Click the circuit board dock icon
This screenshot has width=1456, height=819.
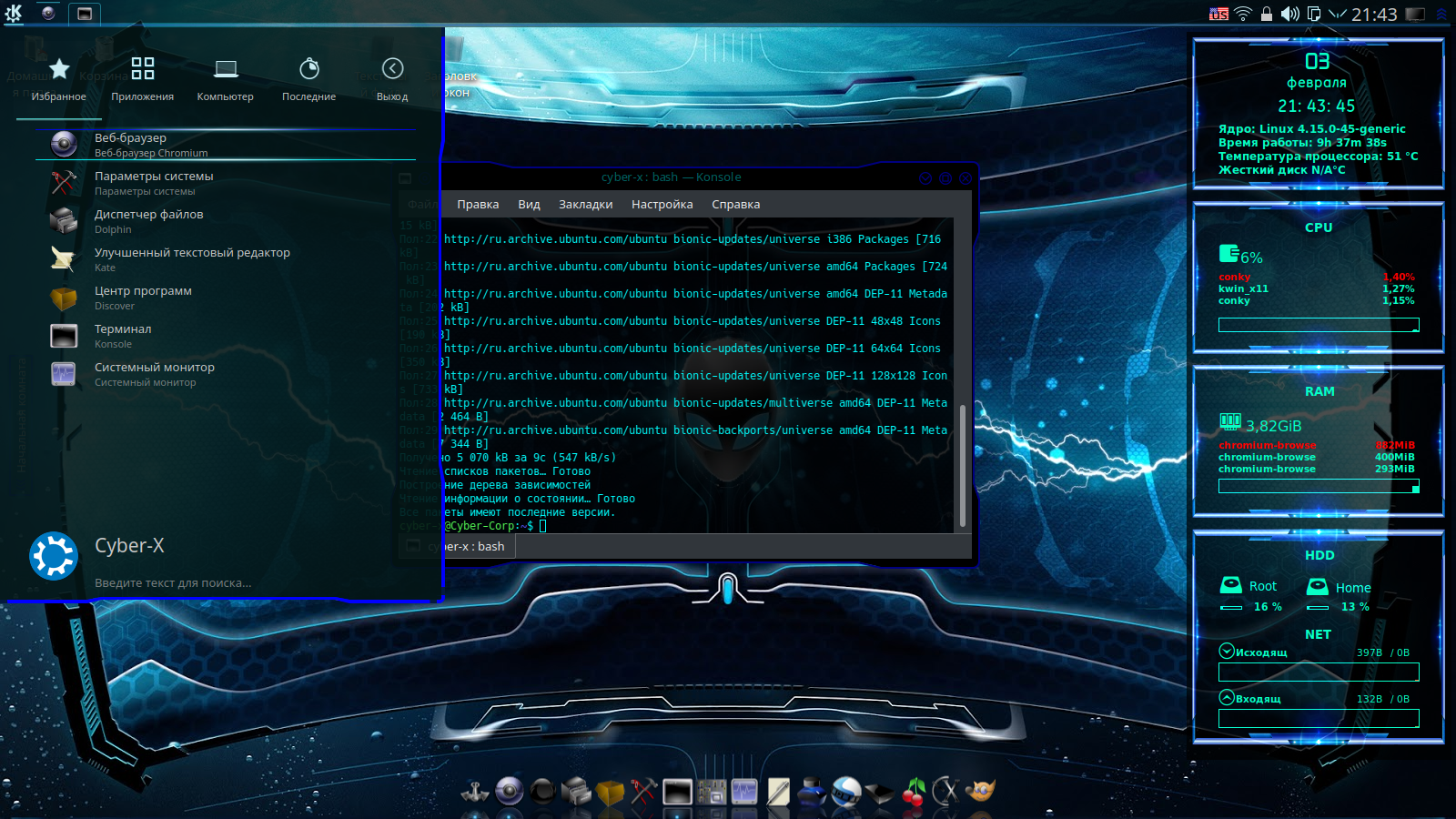coord(711,792)
